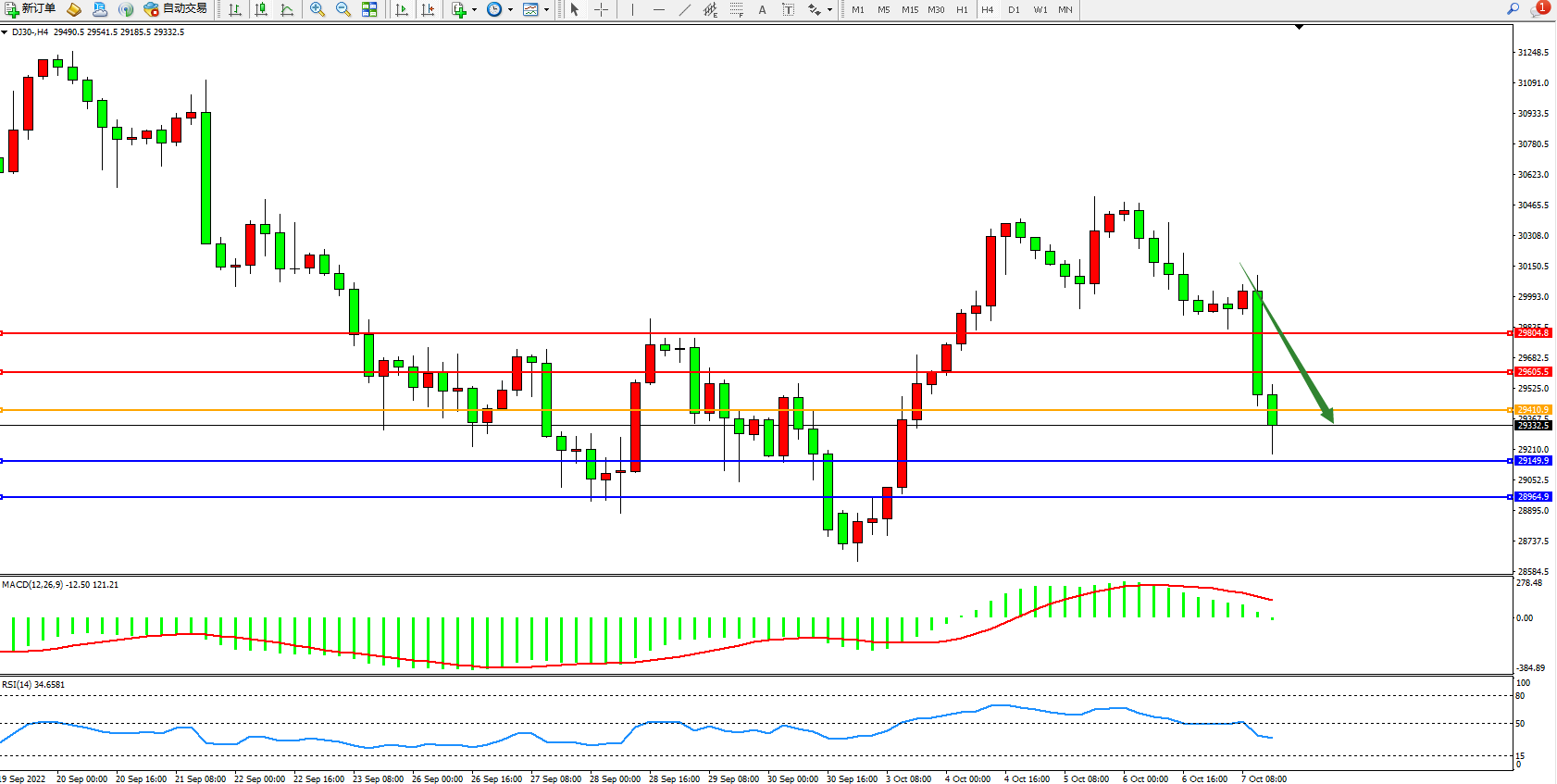Select the Fibonacci retracement tool
1557x784 pixels.
point(736,9)
